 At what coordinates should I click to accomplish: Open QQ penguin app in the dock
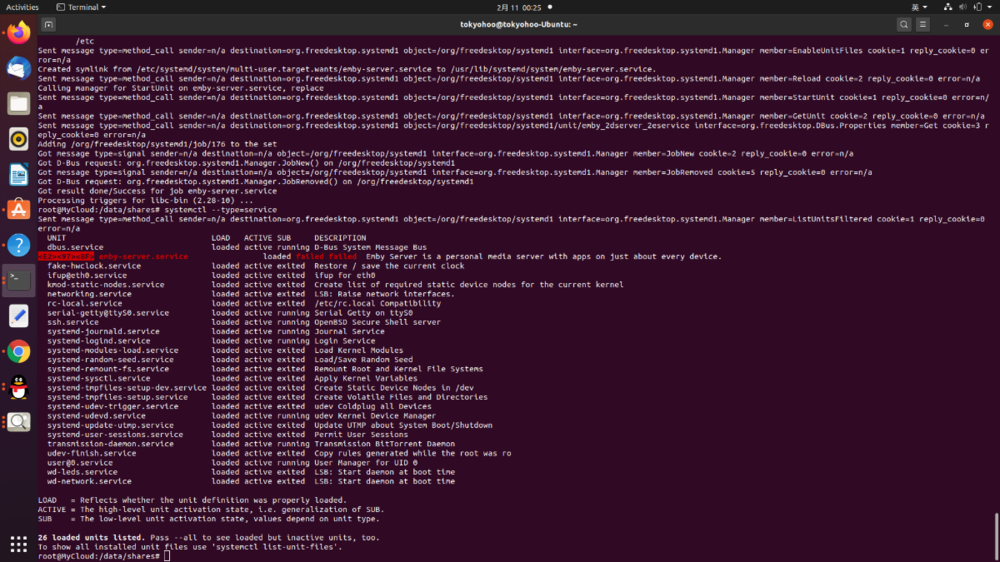pyautogui.click(x=18, y=387)
